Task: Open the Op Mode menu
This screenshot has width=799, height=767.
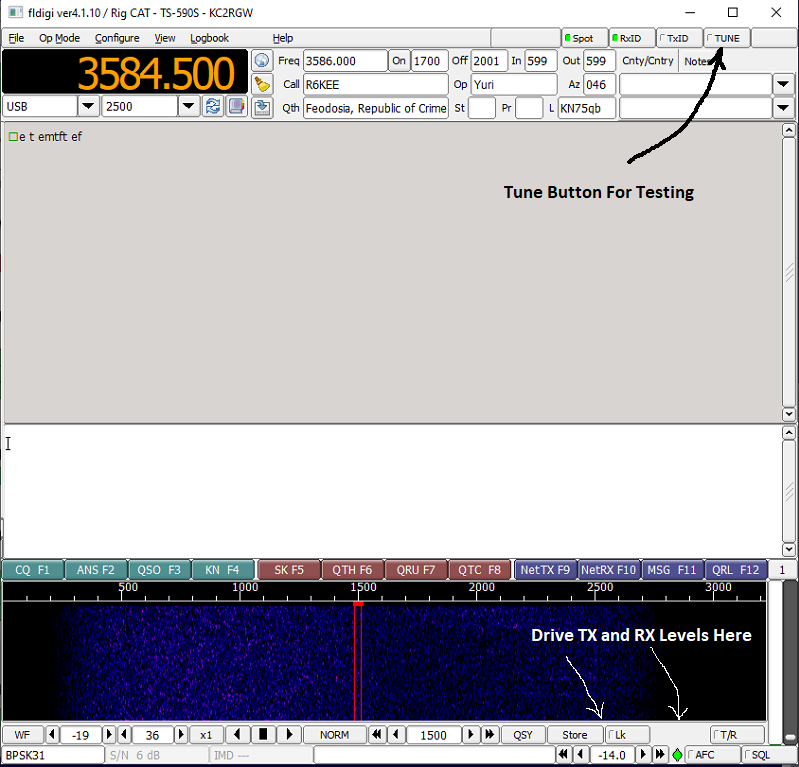Action: pos(59,38)
